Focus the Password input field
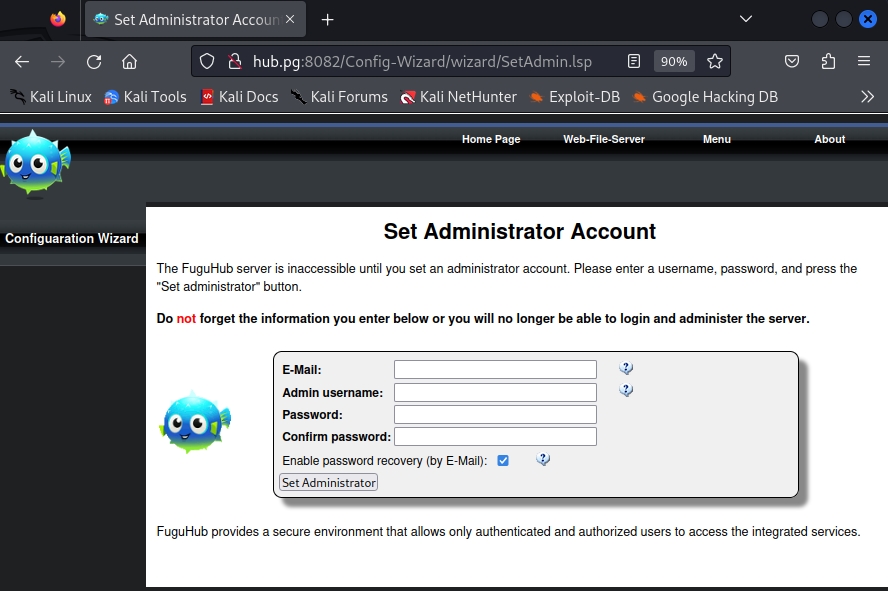The height and width of the screenshot is (591, 888). pos(496,414)
